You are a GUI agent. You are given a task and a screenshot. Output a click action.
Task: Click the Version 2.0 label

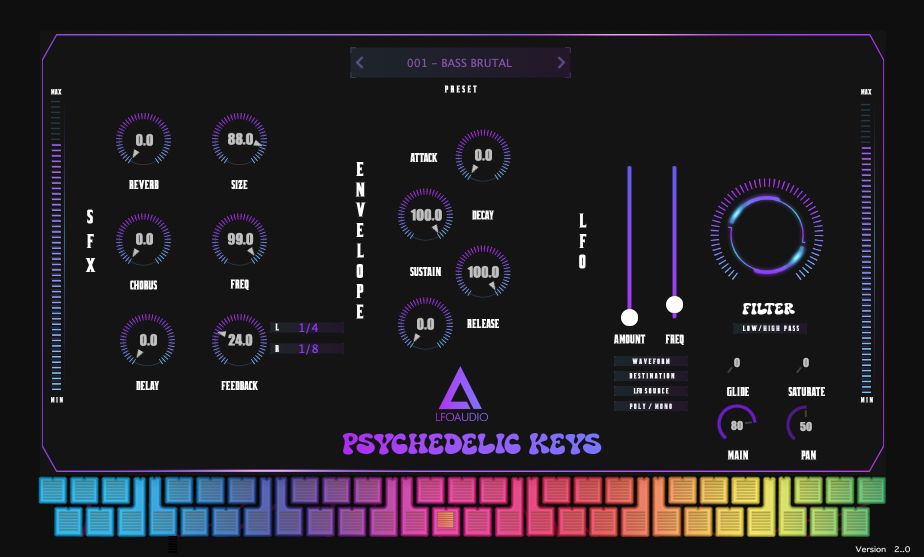click(x=882, y=549)
